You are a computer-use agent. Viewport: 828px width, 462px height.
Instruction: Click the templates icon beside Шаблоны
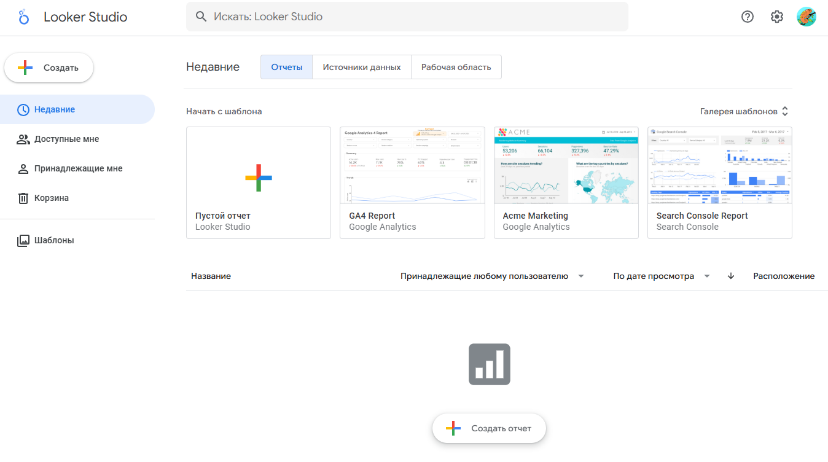23,241
